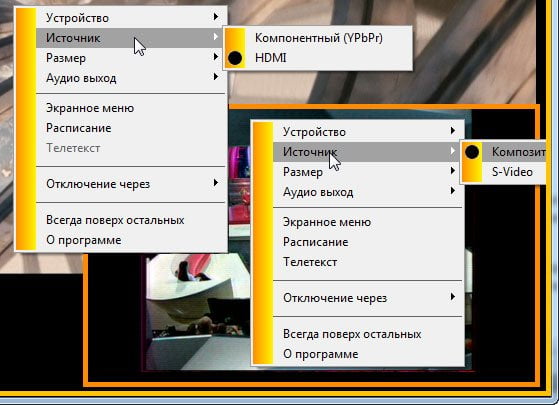Open О программе in upper-left menu
Viewport: 559px width, 405px height.
tap(131, 240)
